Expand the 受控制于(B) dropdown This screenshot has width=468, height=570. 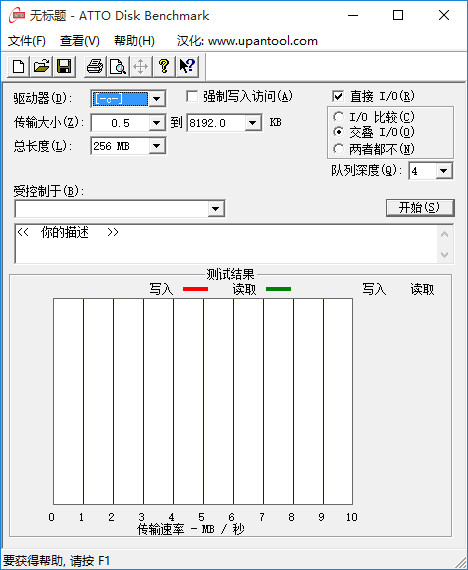tap(216, 209)
